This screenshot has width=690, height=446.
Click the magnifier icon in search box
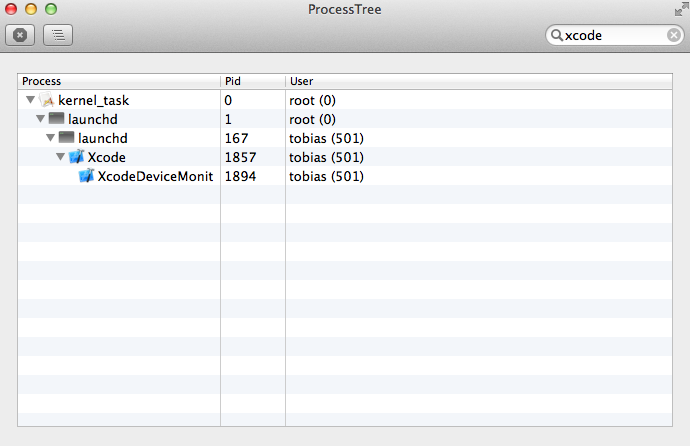[556, 35]
